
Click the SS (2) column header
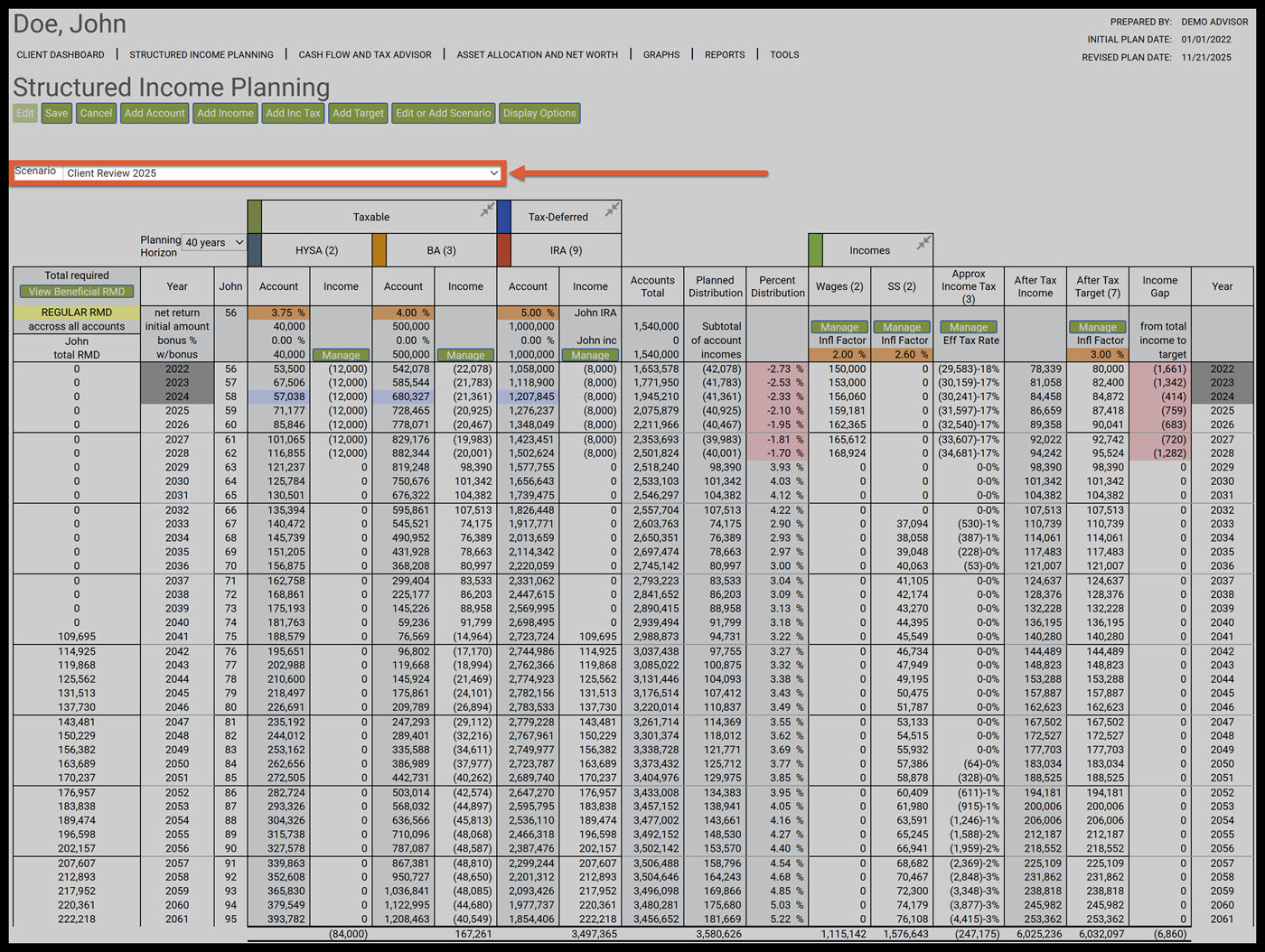[902, 286]
